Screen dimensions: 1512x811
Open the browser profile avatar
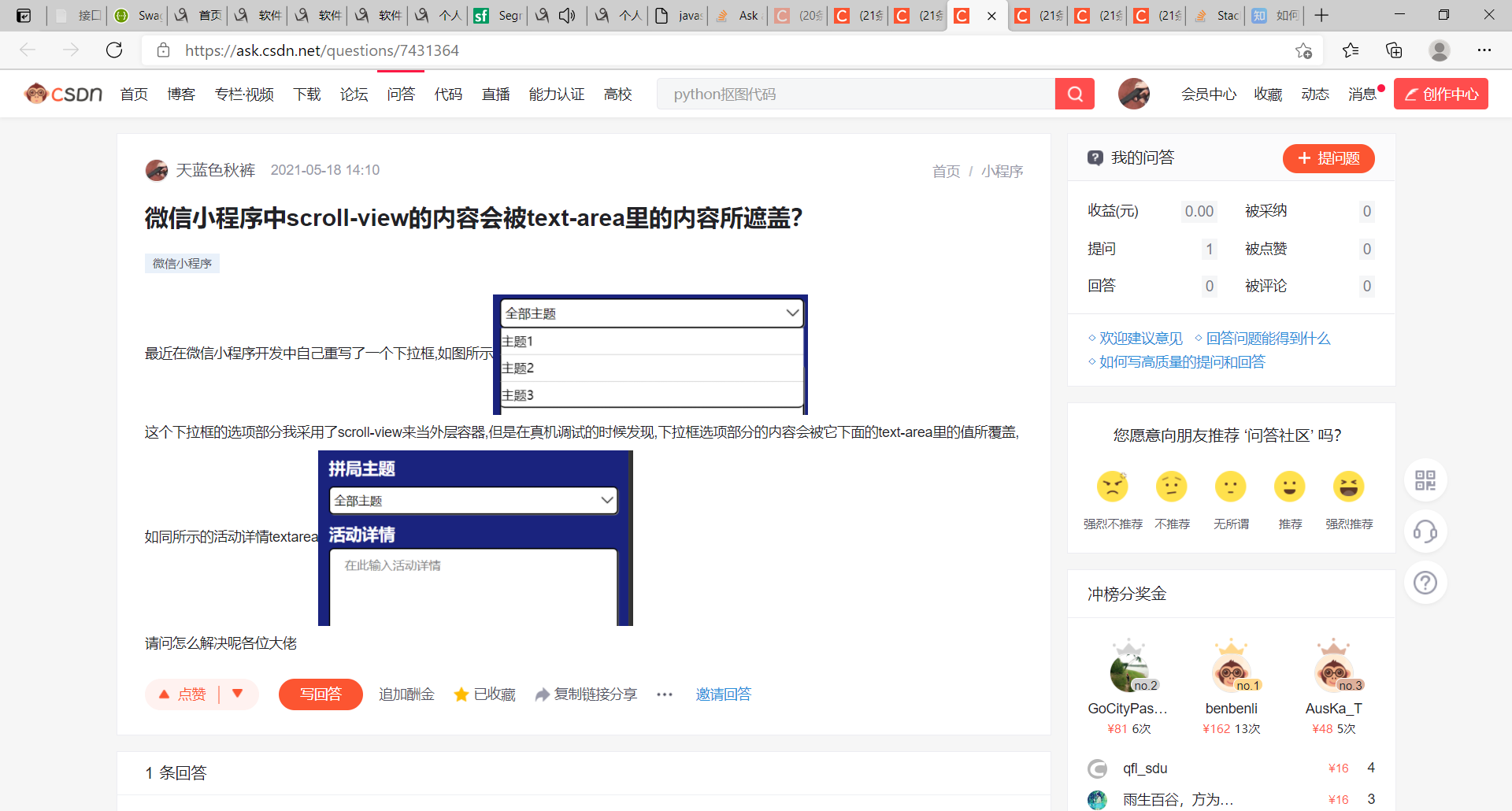1440,50
